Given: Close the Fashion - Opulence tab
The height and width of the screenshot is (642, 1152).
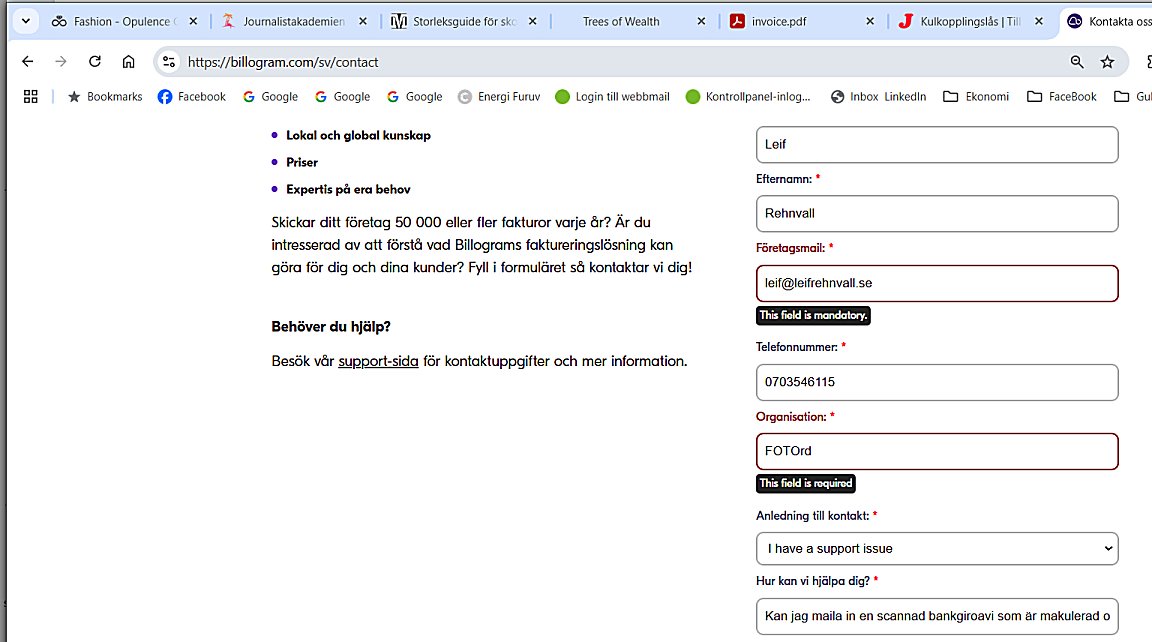Looking at the screenshot, I should [x=193, y=21].
